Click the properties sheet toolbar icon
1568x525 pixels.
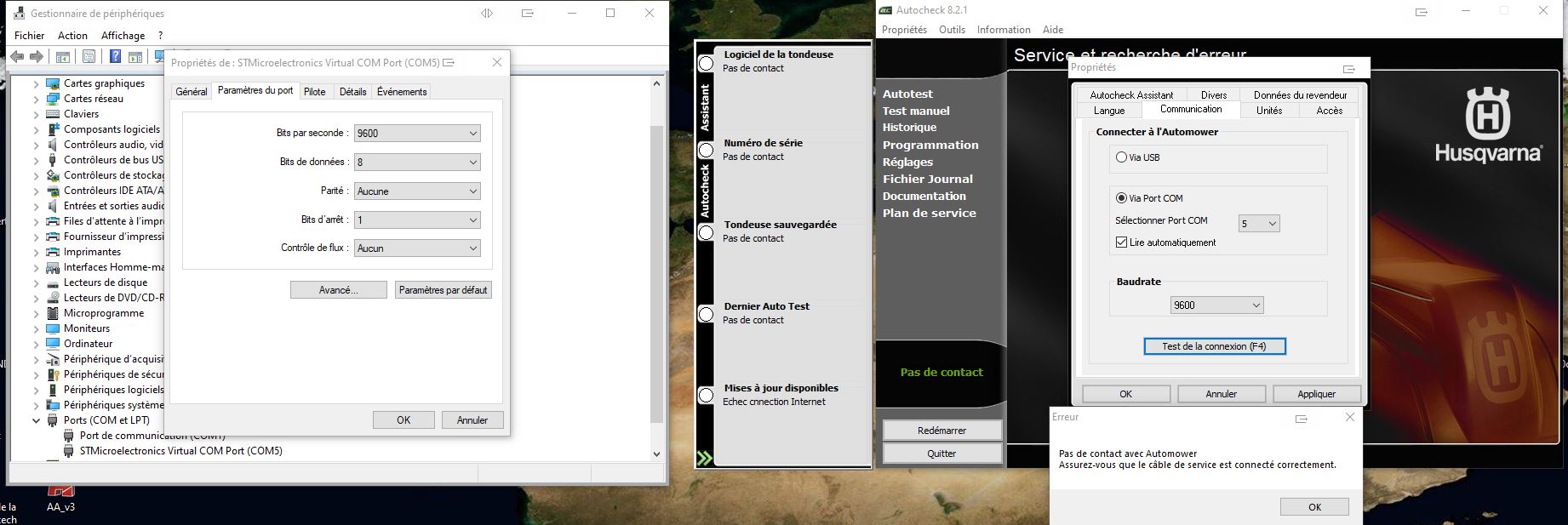(89, 57)
